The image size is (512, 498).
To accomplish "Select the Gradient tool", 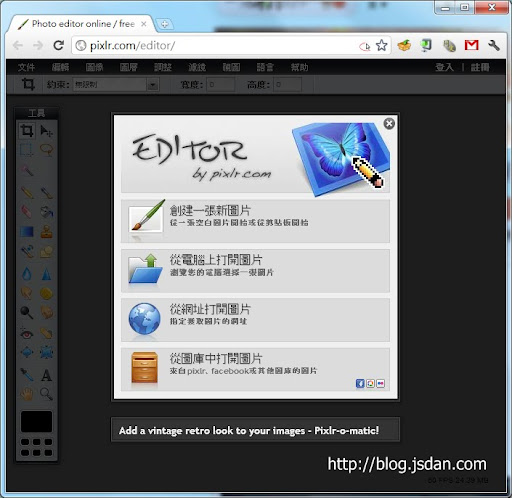I will click(27, 231).
